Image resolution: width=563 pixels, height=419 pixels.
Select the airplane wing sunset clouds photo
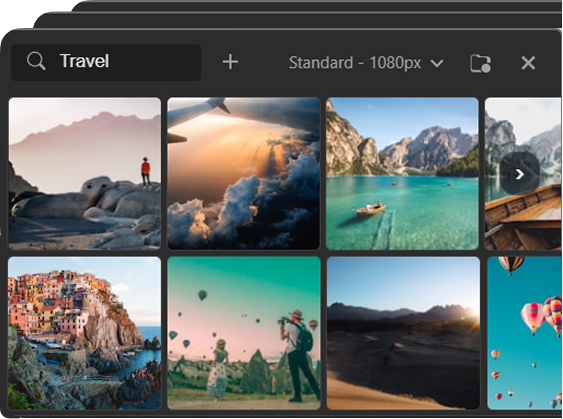pos(243,173)
